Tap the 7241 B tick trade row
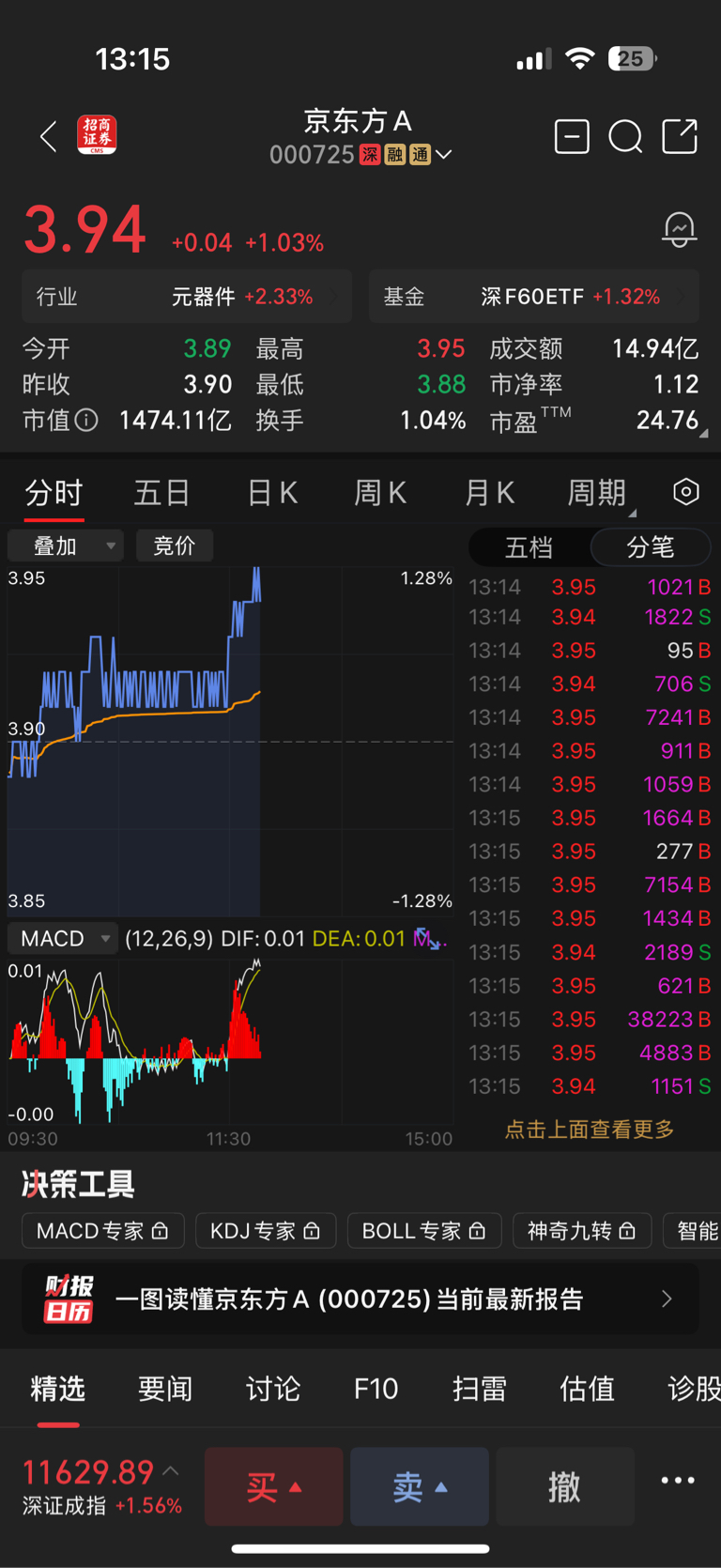This screenshot has height=1568, width=721. [590, 717]
